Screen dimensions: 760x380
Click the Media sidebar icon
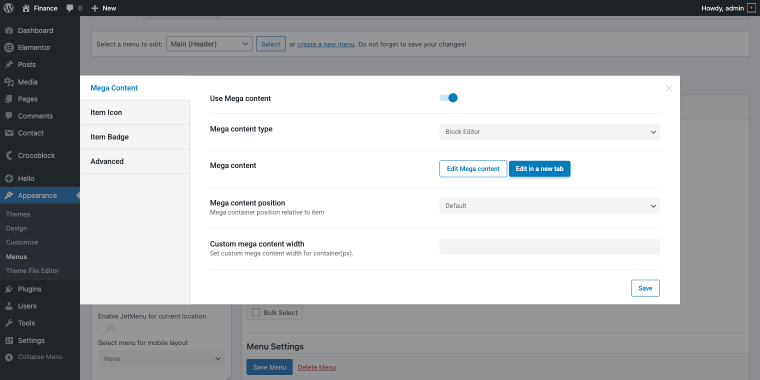(x=8, y=82)
